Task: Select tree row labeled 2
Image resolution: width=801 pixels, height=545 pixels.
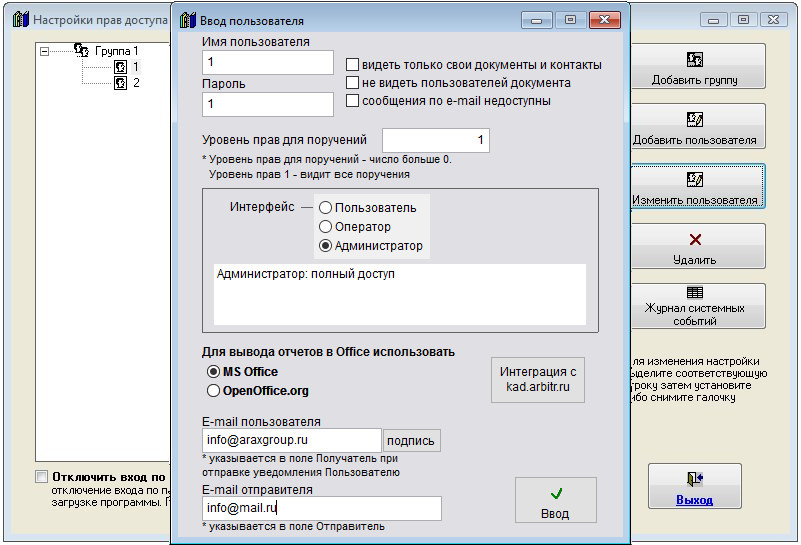Action: click(136, 83)
